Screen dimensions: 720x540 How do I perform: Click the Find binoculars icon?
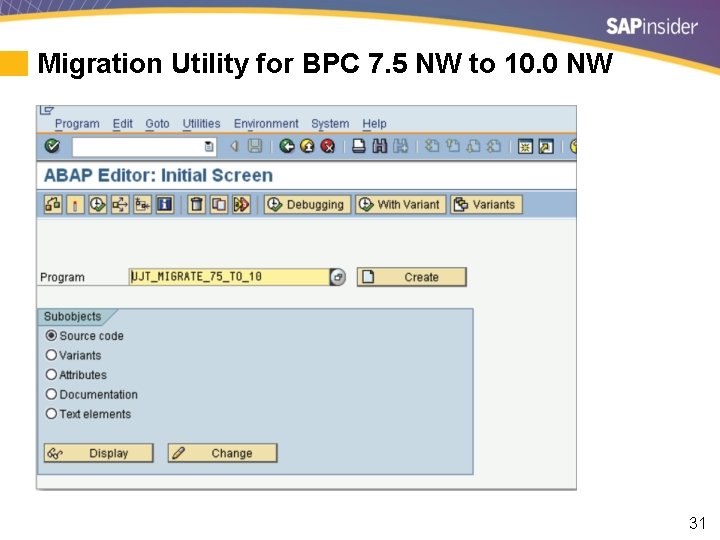point(379,146)
